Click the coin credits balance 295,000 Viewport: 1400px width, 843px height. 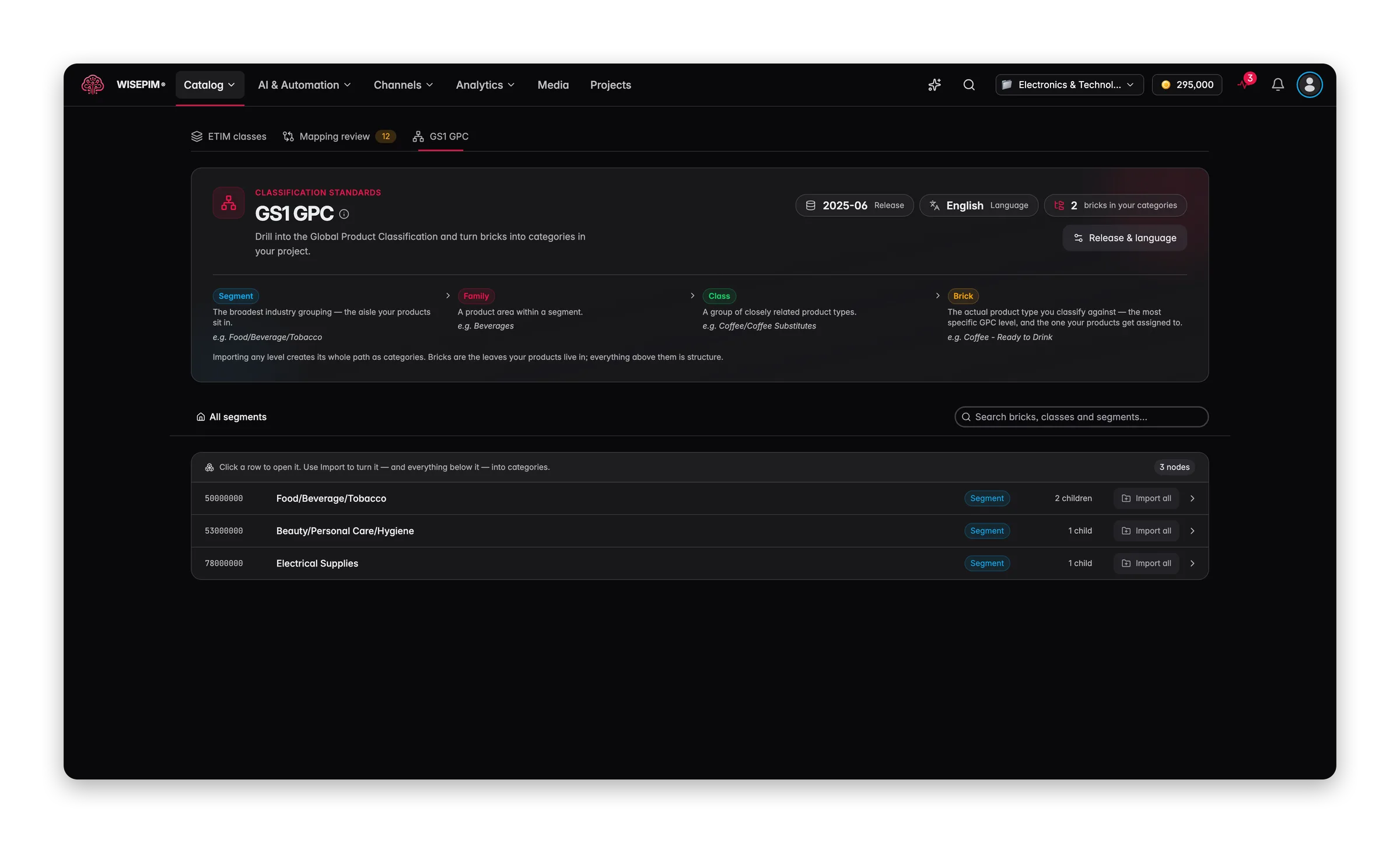pyautogui.click(x=1187, y=85)
